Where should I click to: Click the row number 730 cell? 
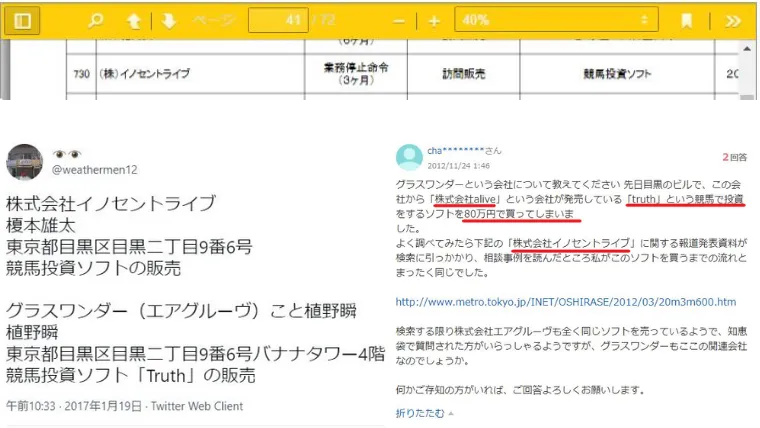coord(81,74)
